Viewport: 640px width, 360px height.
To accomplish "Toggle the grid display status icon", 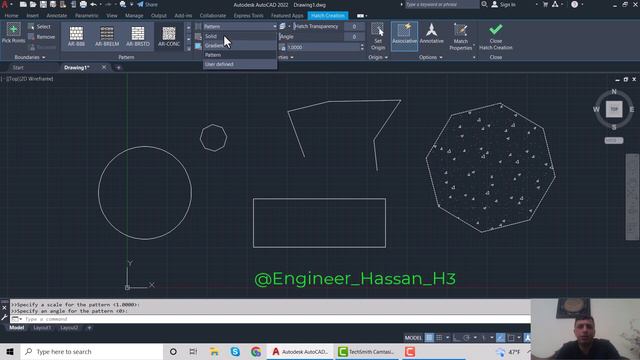I will coord(429,338).
